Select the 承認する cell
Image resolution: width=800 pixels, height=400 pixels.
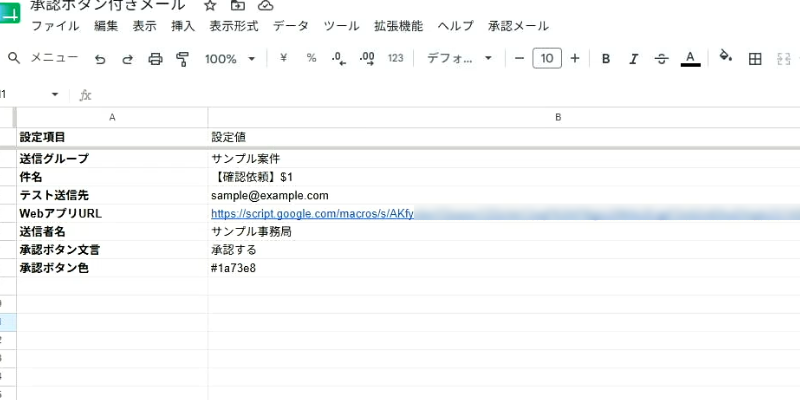(x=504, y=250)
